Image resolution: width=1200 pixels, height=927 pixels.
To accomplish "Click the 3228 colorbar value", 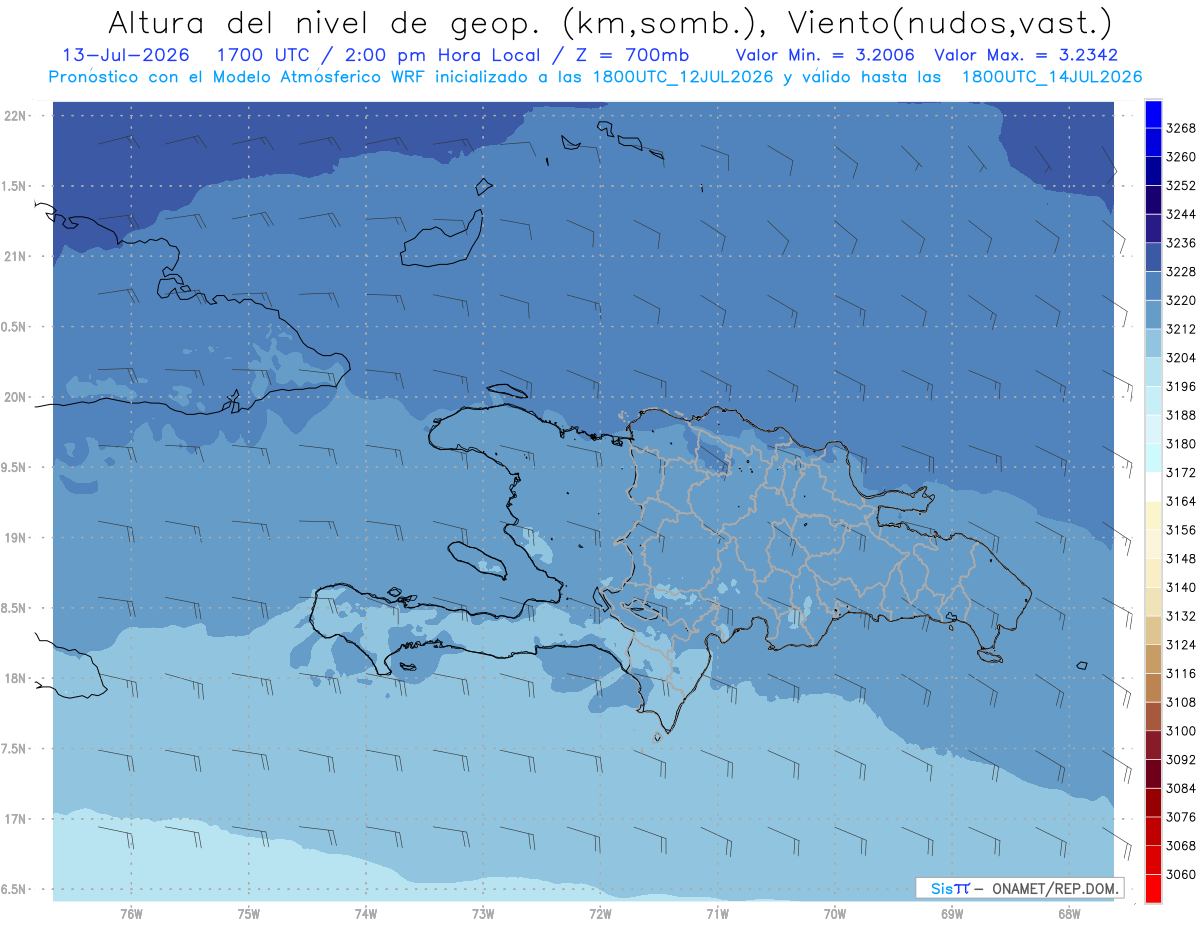I will 1180,272.
